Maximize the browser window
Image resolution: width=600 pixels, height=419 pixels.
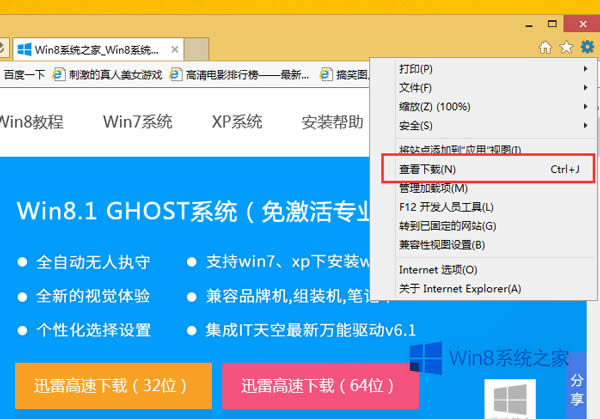coord(552,24)
